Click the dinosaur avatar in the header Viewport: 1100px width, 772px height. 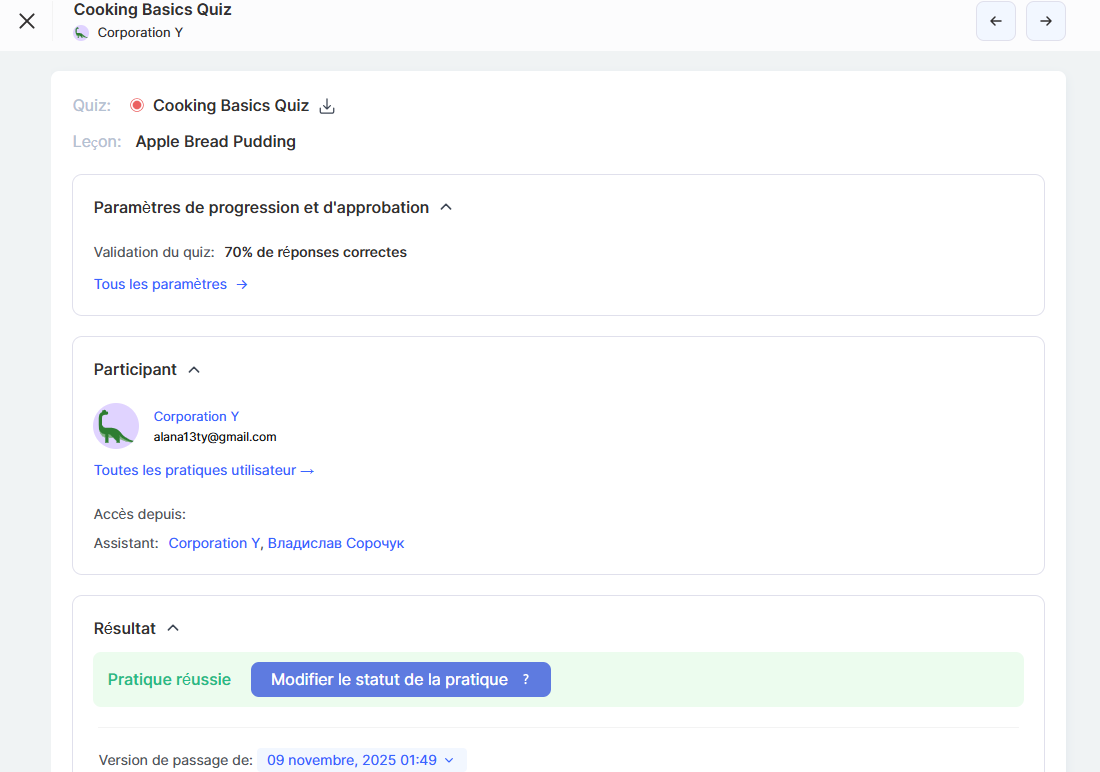(x=82, y=33)
